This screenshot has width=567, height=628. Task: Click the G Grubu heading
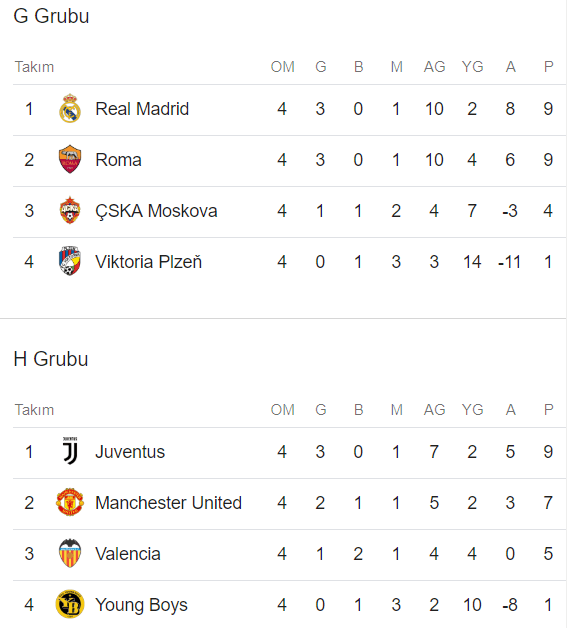pyautogui.click(x=51, y=16)
